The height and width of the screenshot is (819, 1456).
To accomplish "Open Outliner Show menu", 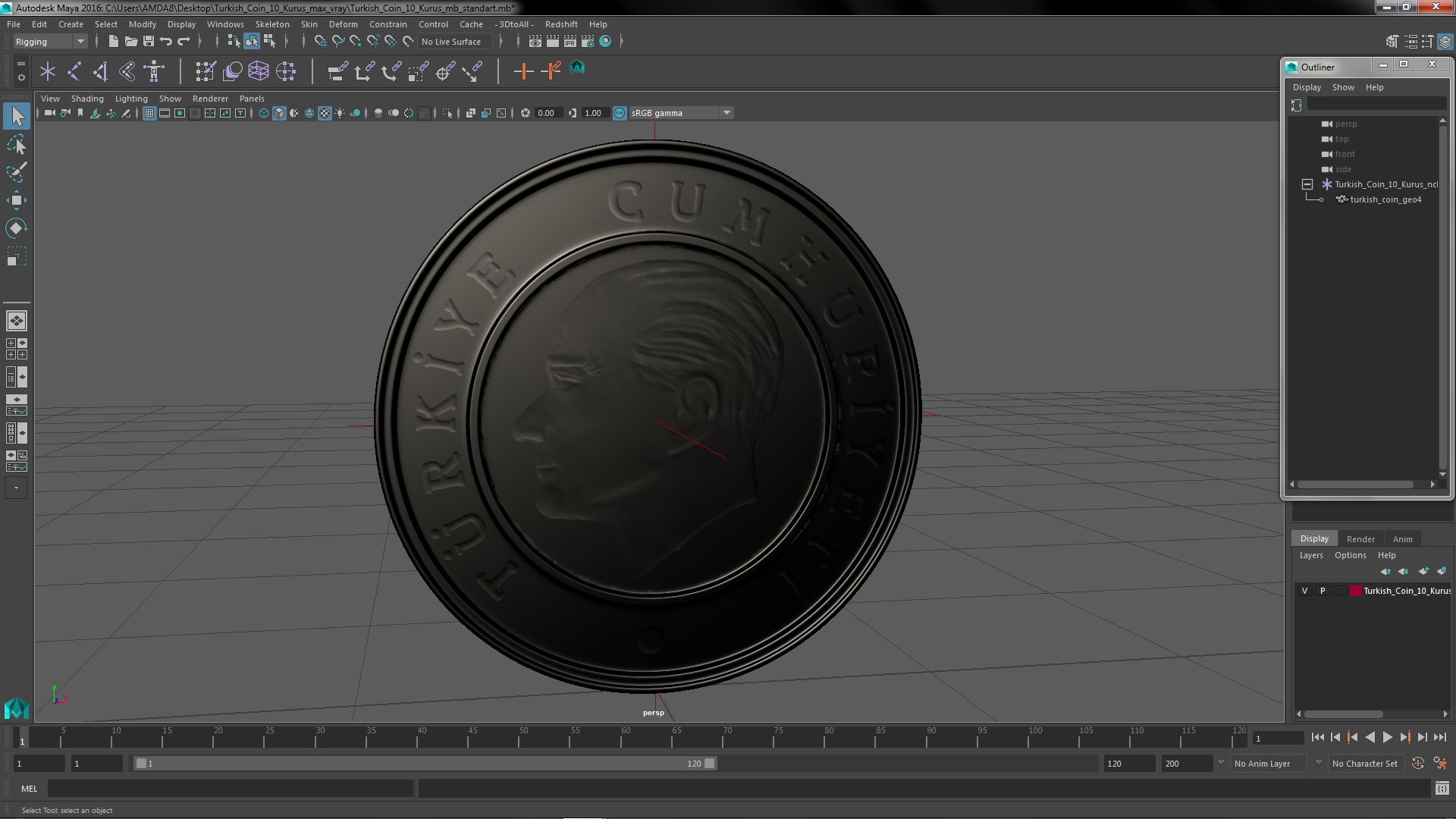I will (x=1343, y=87).
